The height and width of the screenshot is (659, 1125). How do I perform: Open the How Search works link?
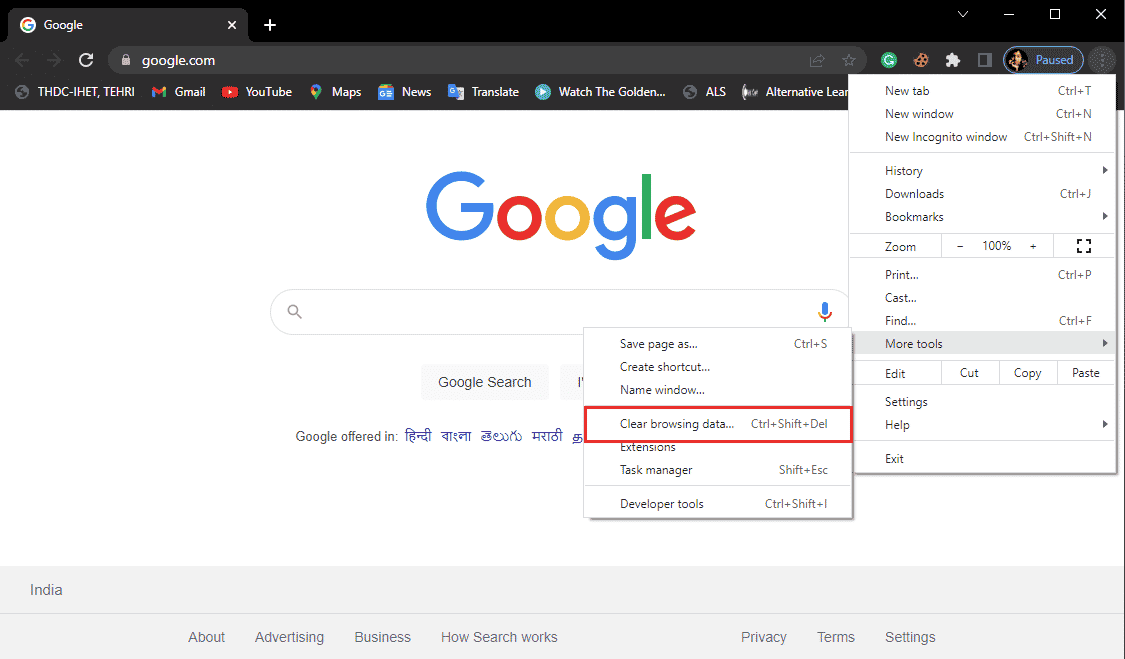pos(499,637)
